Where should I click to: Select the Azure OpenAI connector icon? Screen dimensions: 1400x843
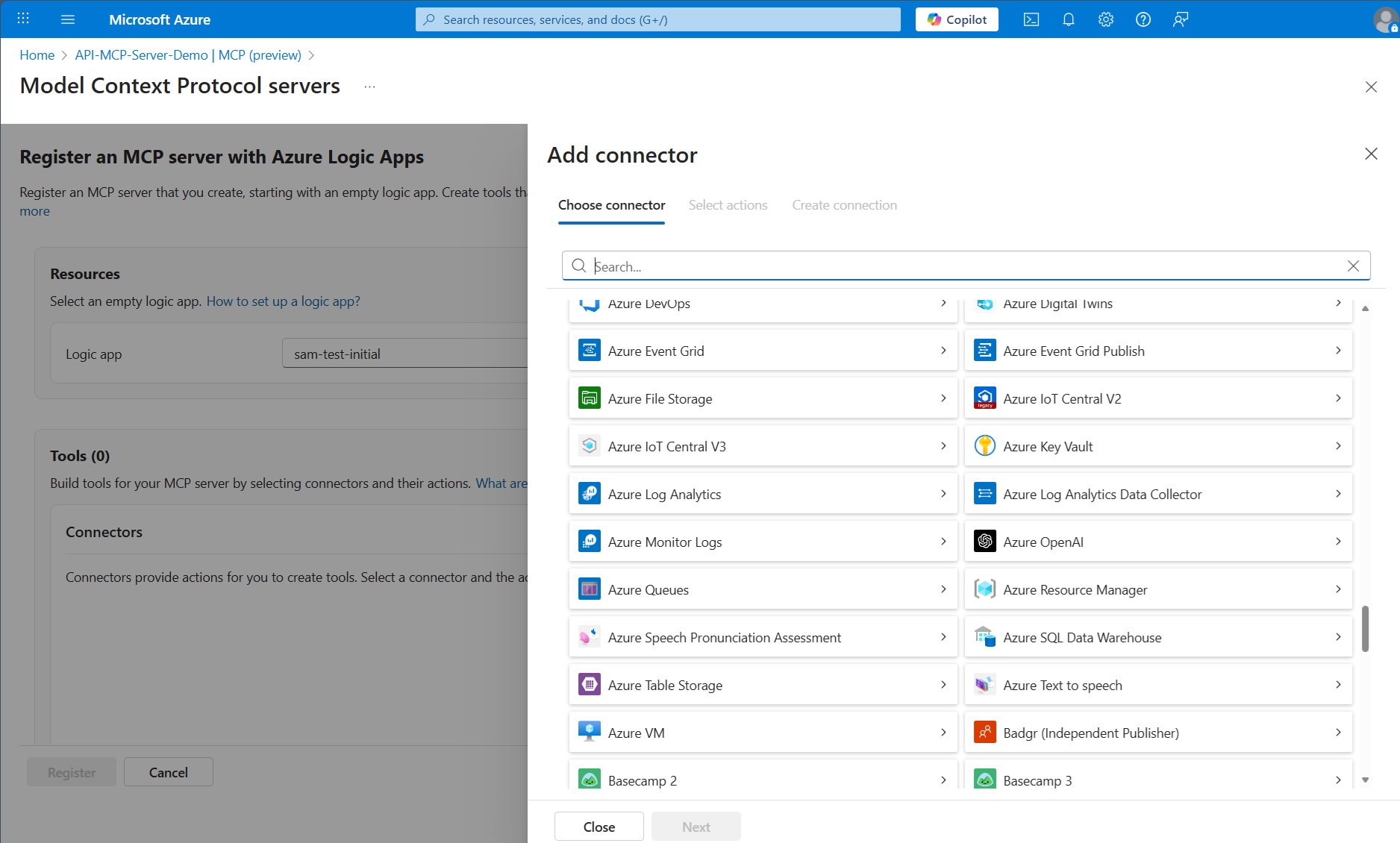pyautogui.click(x=985, y=541)
